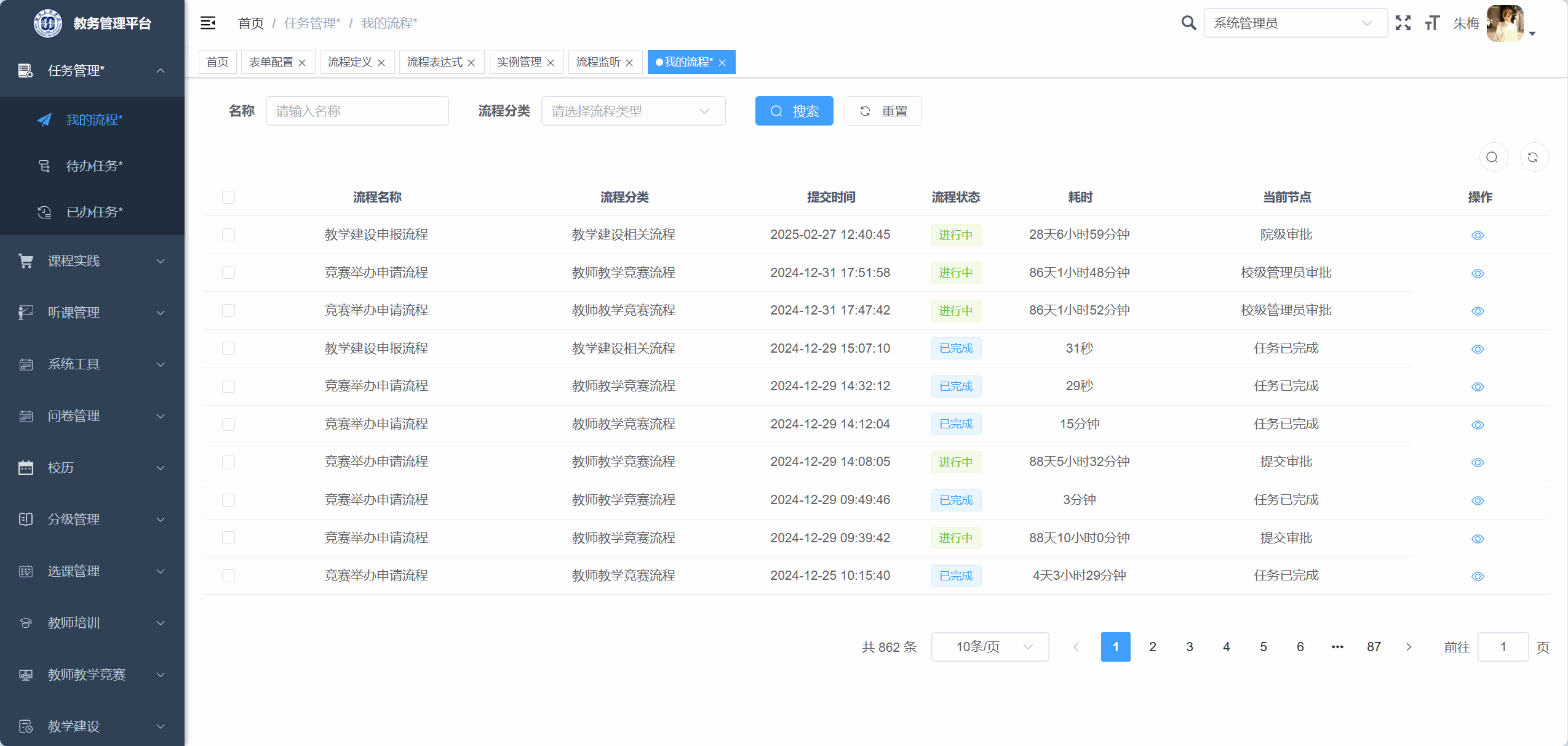Screen dimensions: 1568x746
Task: Tick checkbox for 2024-12-25 10:15:40 row
Action: pos(228,576)
